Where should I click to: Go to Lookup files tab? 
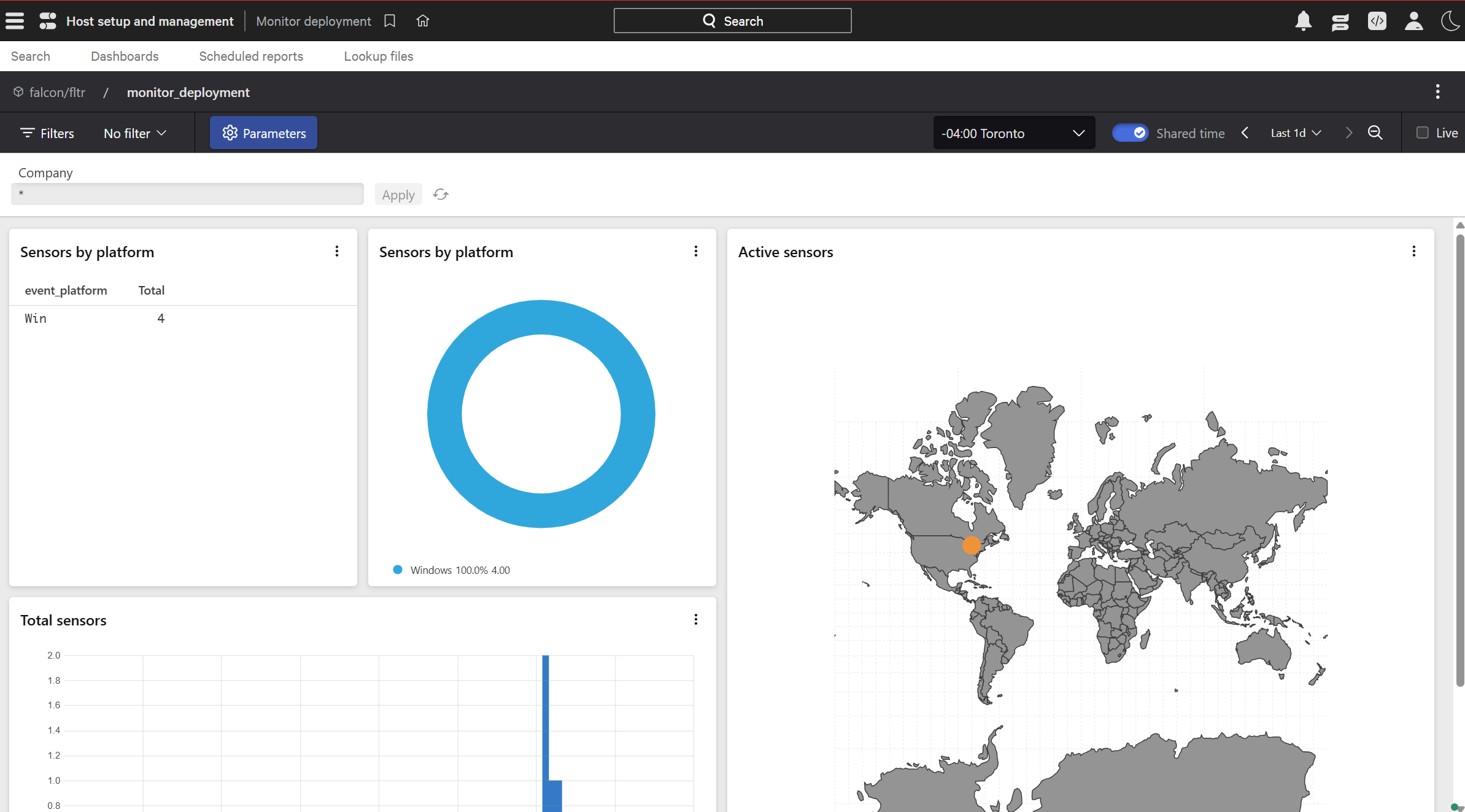coord(379,56)
